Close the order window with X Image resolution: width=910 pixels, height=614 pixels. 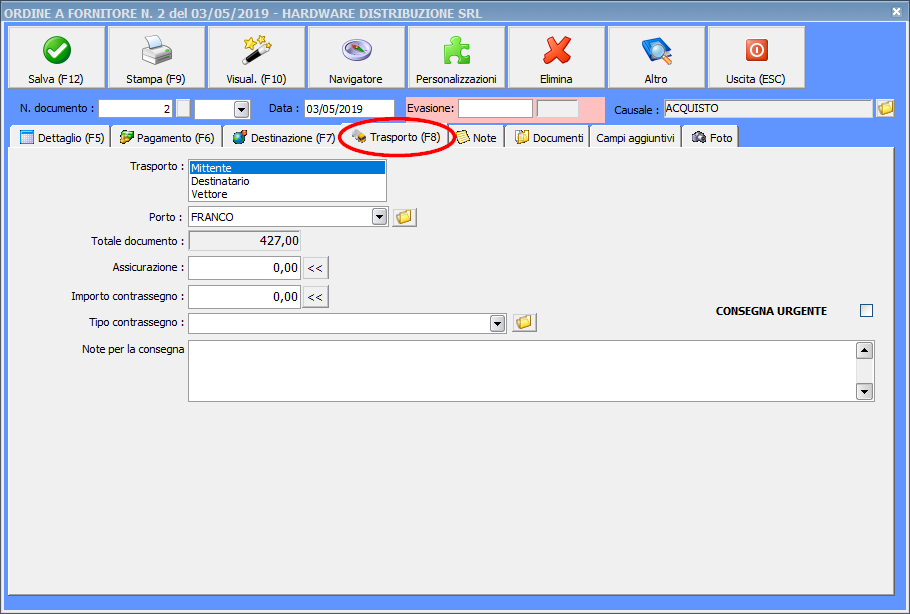[x=896, y=11]
